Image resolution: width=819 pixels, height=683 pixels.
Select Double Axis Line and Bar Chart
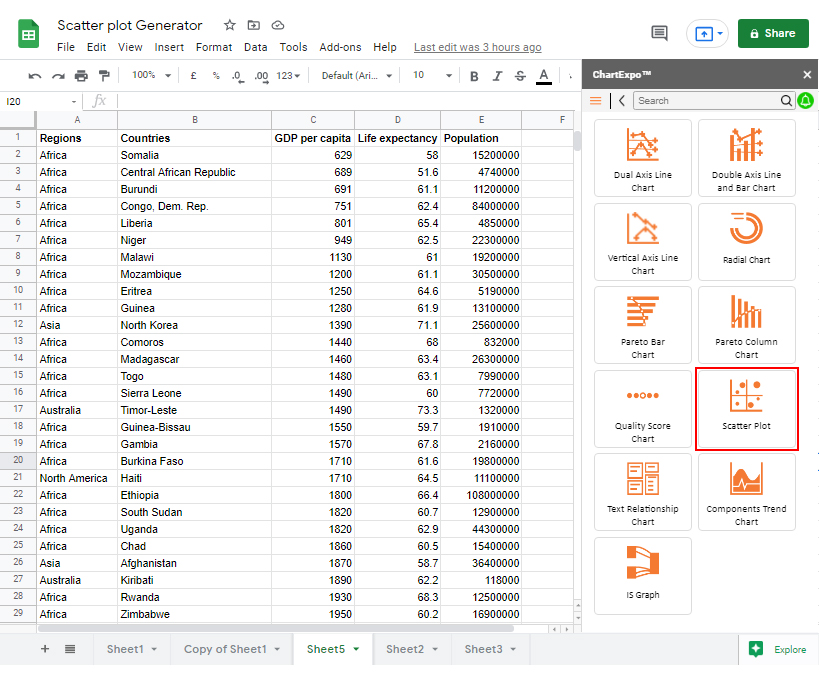pos(746,158)
